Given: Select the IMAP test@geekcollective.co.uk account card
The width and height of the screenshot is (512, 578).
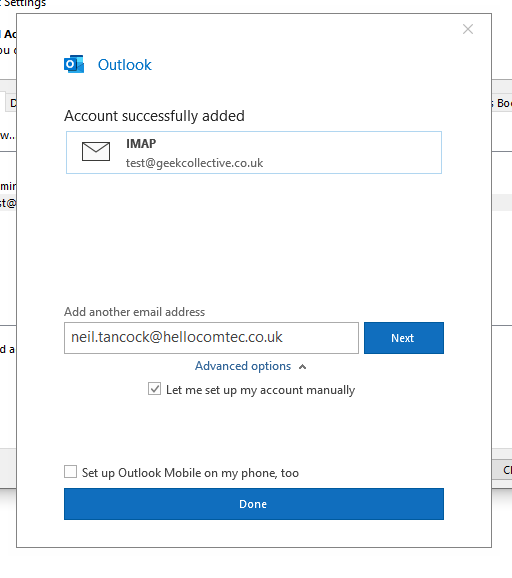Looking at the screenshot, I should pyautogui.click(x=254, y=152).
